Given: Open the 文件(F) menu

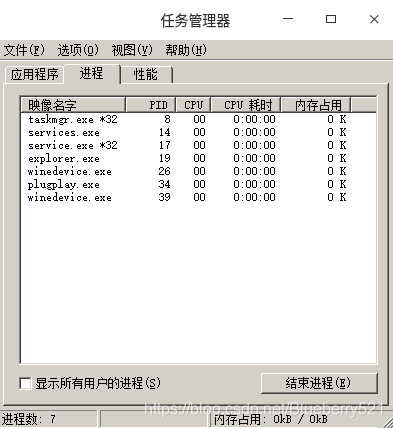Looking at the screenshot, I should pos(24,50).
